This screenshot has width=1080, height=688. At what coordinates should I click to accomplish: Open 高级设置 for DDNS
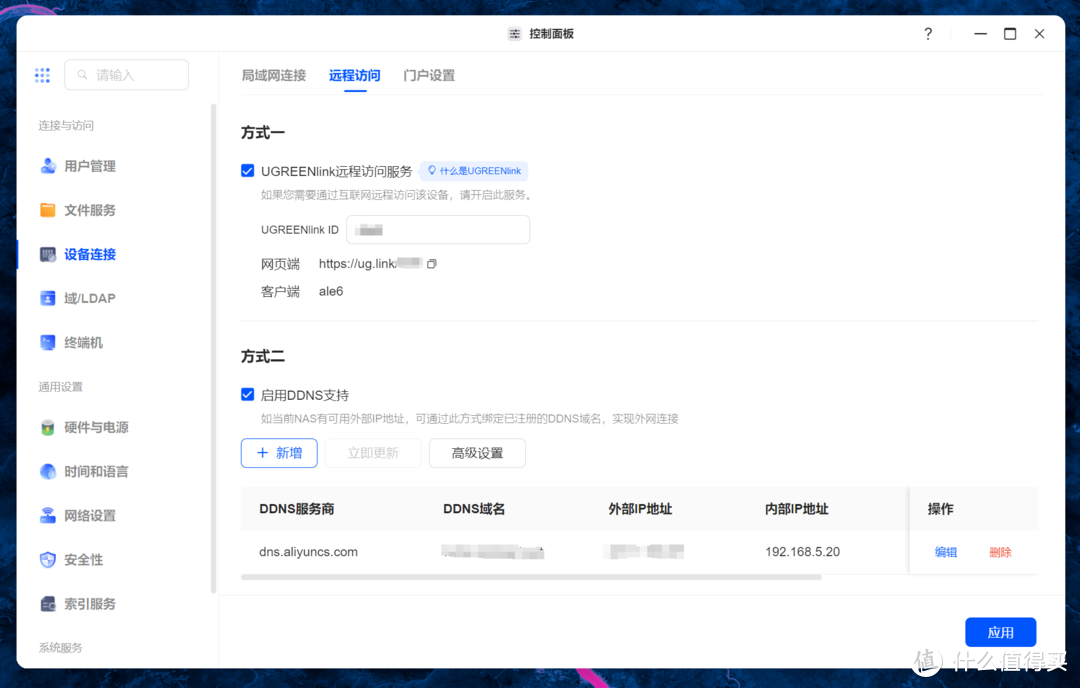pos(477,453)
